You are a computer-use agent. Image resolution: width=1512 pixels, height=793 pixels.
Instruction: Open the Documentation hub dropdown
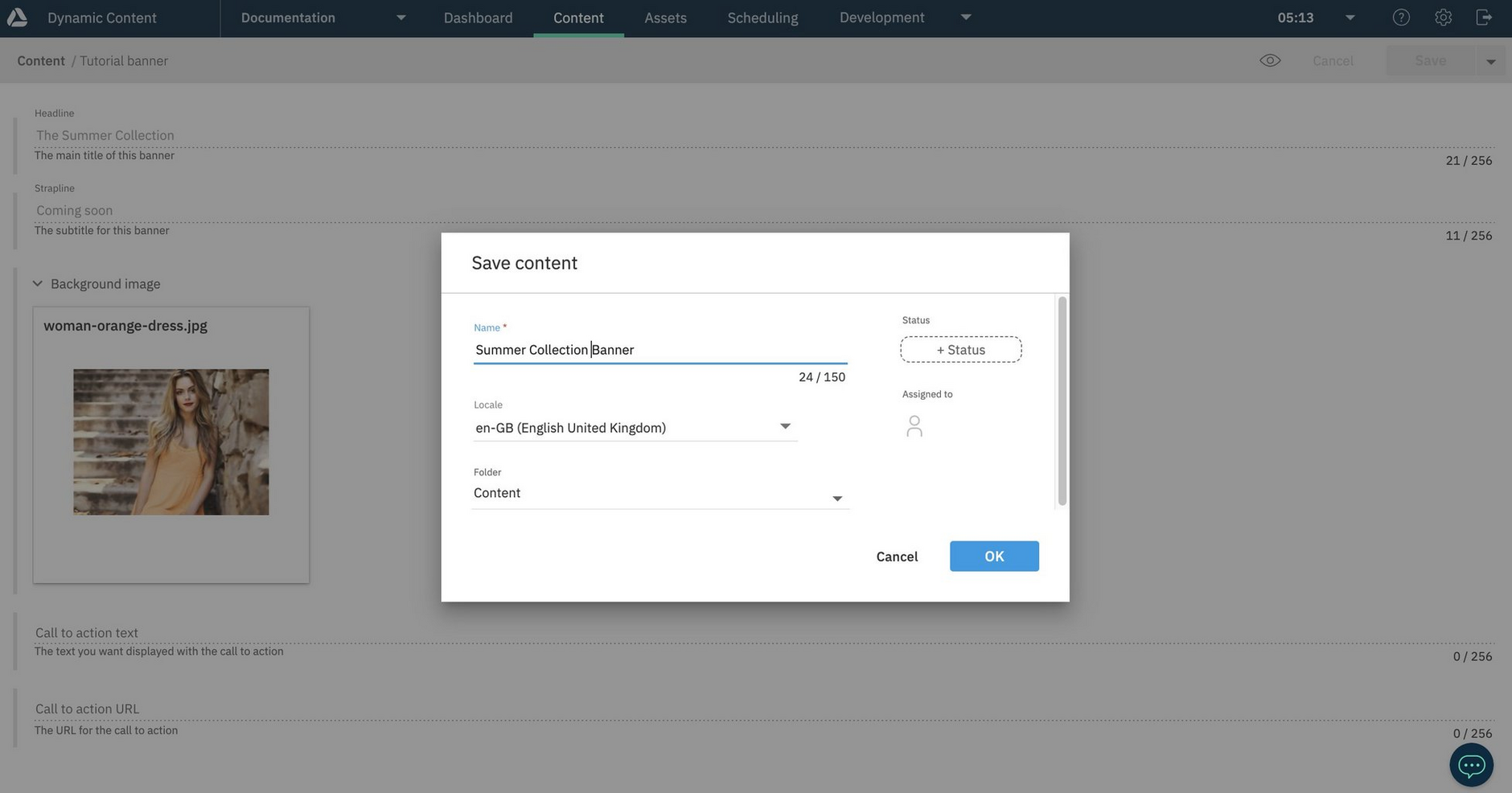click(401, 18)
